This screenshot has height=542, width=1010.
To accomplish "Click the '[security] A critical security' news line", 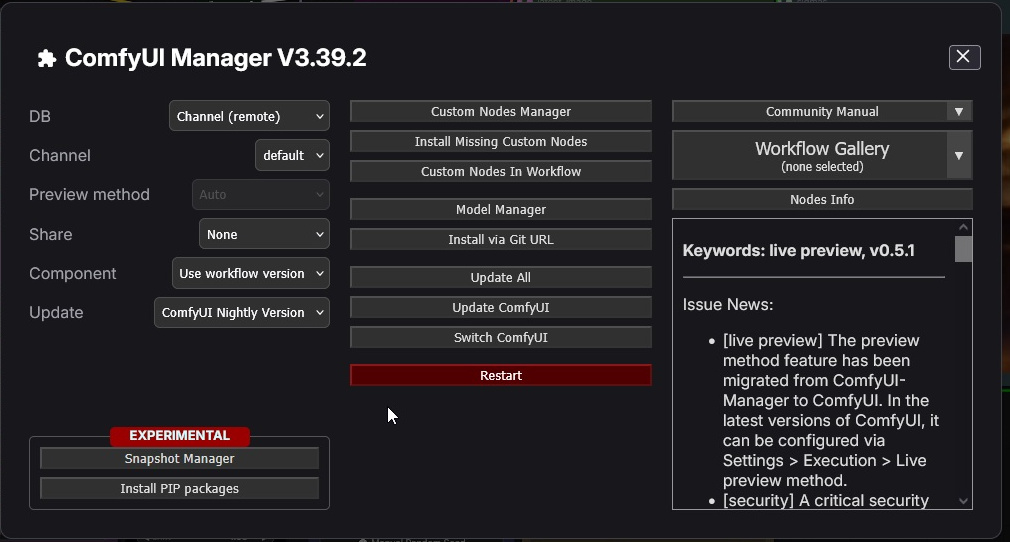I will 826,501.
